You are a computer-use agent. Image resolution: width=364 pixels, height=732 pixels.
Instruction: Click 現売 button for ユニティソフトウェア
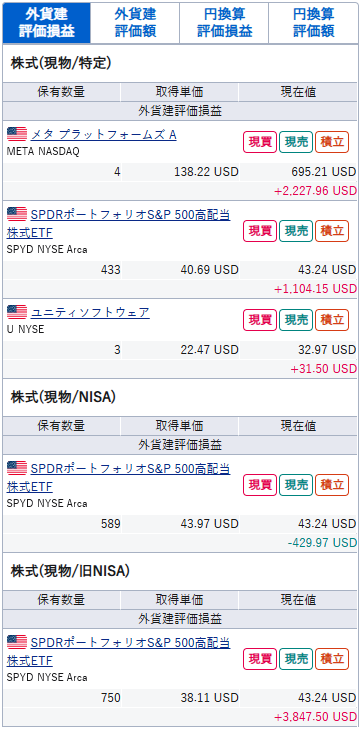tap(296, 320)
